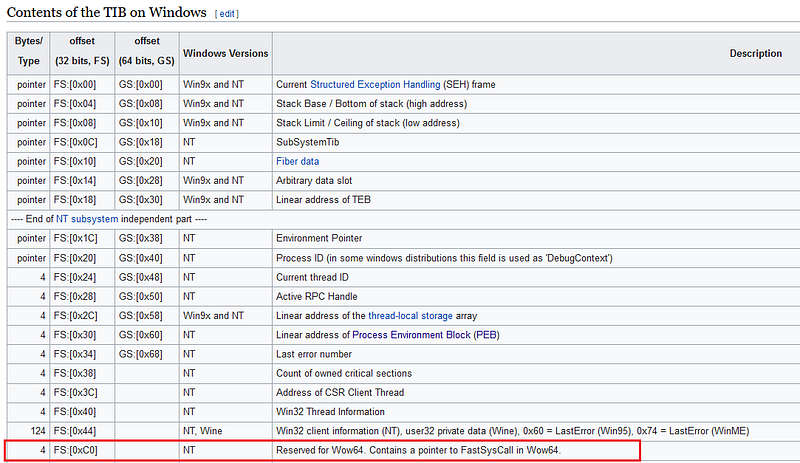This screenshot has width=800, height=463.
Task: Click Stack Base / Bottom of stack text
Action: click(x=371, y=104)
